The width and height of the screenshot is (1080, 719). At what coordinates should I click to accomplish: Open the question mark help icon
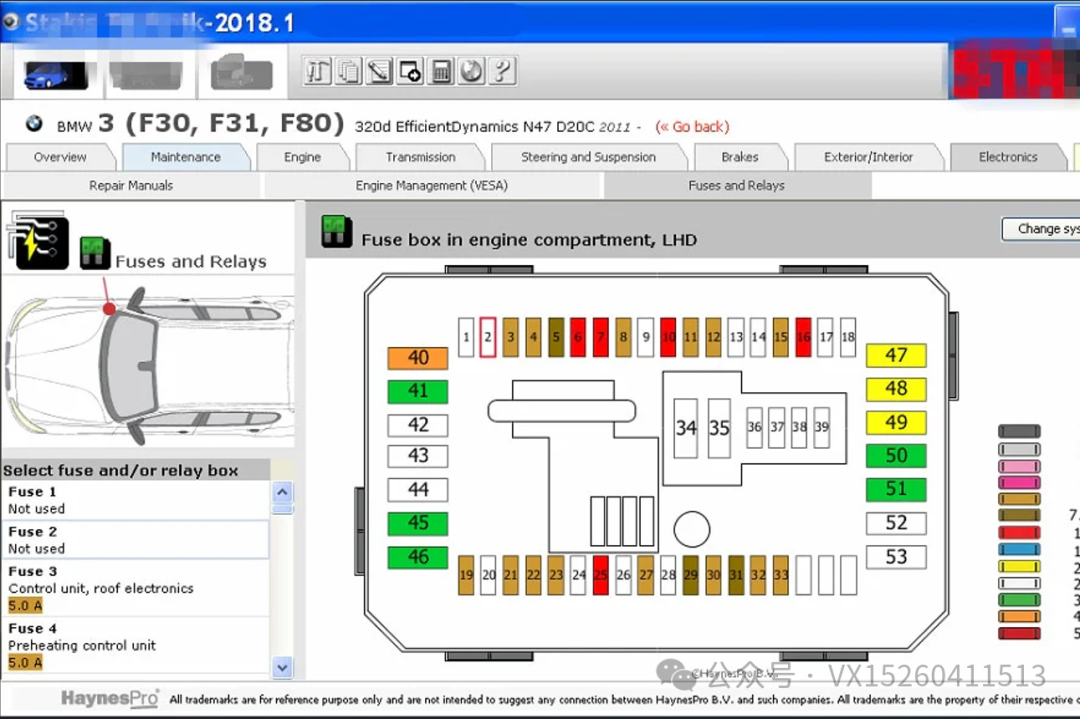(502, 71)
